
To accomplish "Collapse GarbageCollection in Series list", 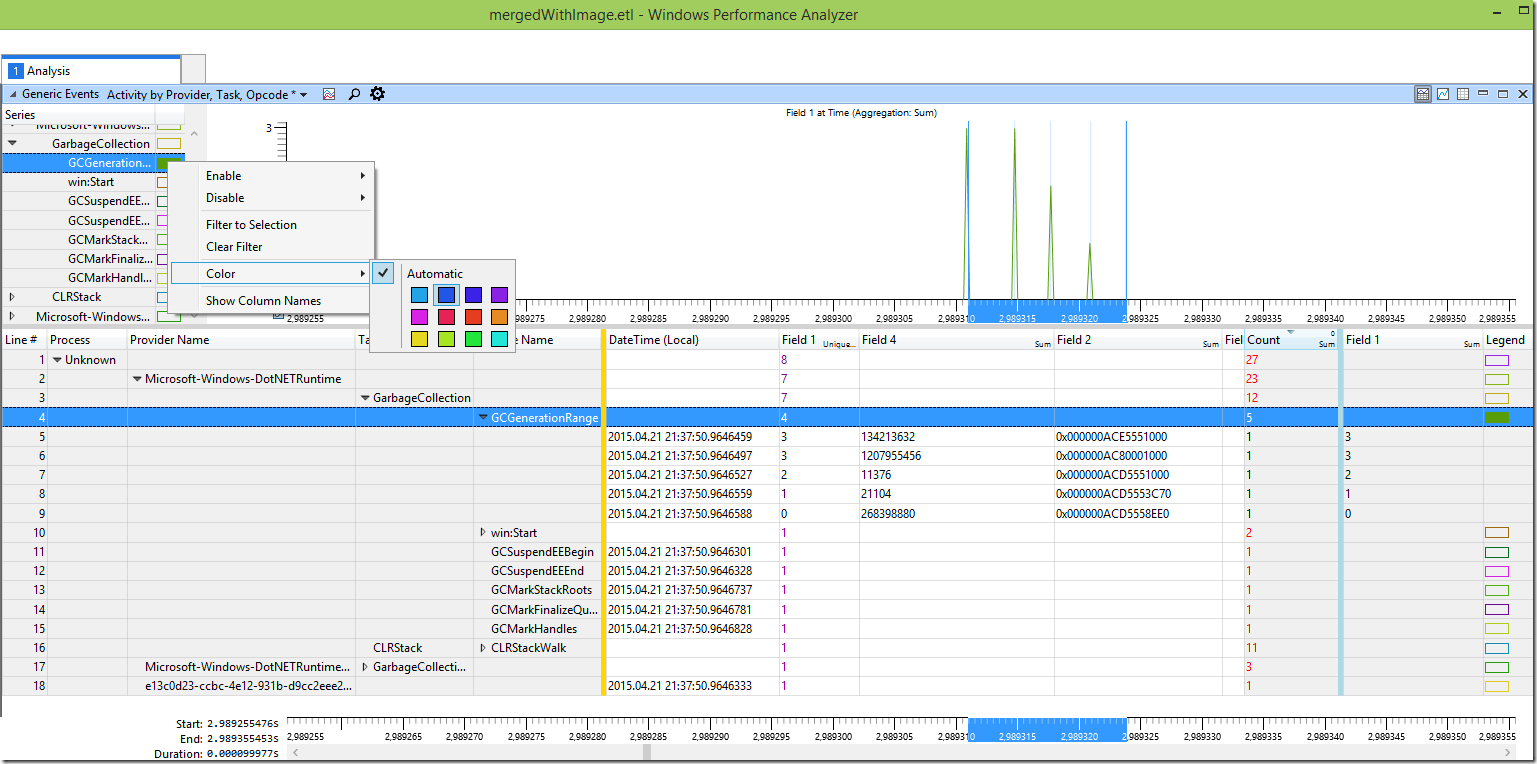I will click(12, 144).
